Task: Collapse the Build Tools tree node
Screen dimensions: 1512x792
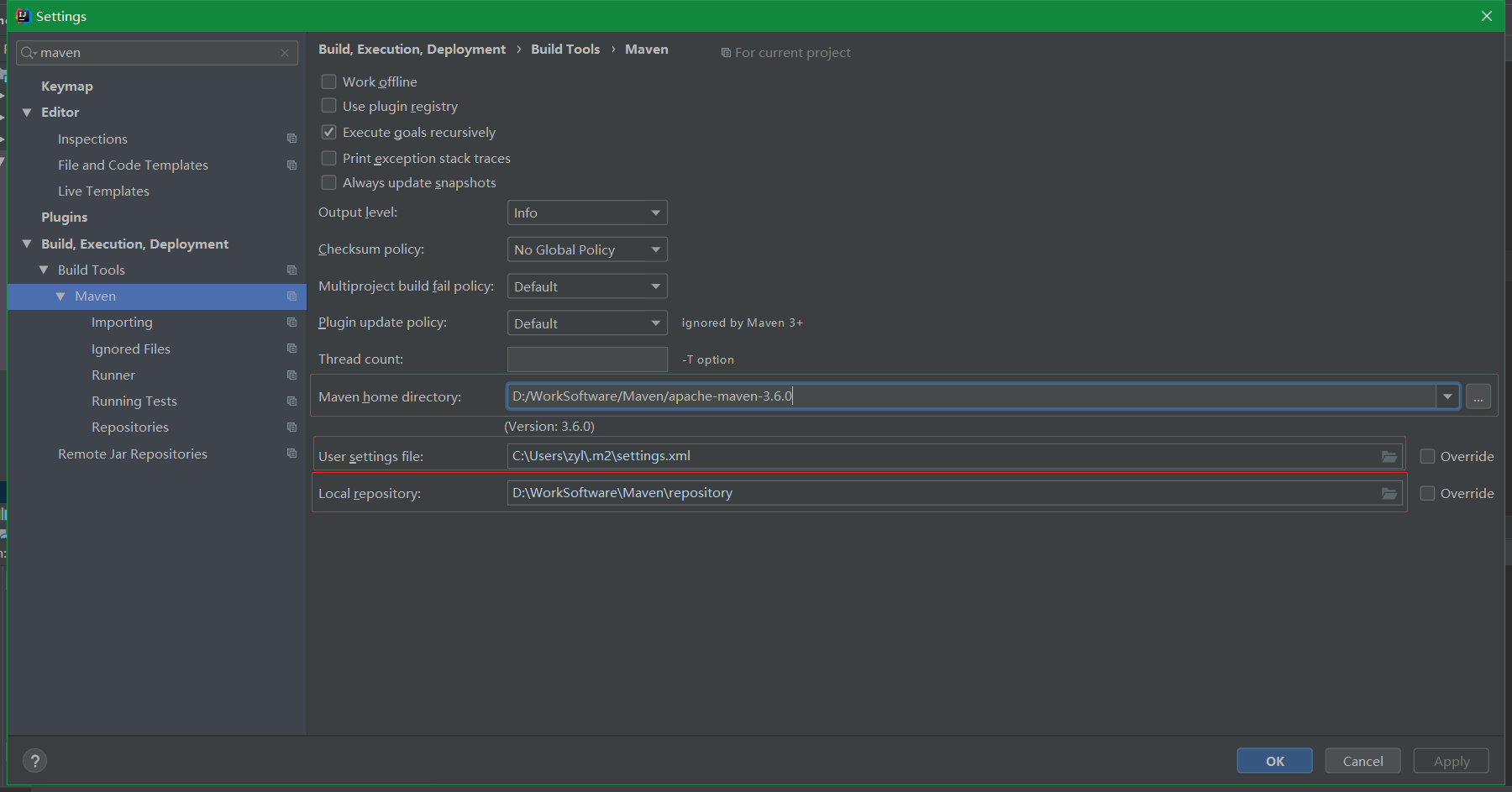Action: 44,270
